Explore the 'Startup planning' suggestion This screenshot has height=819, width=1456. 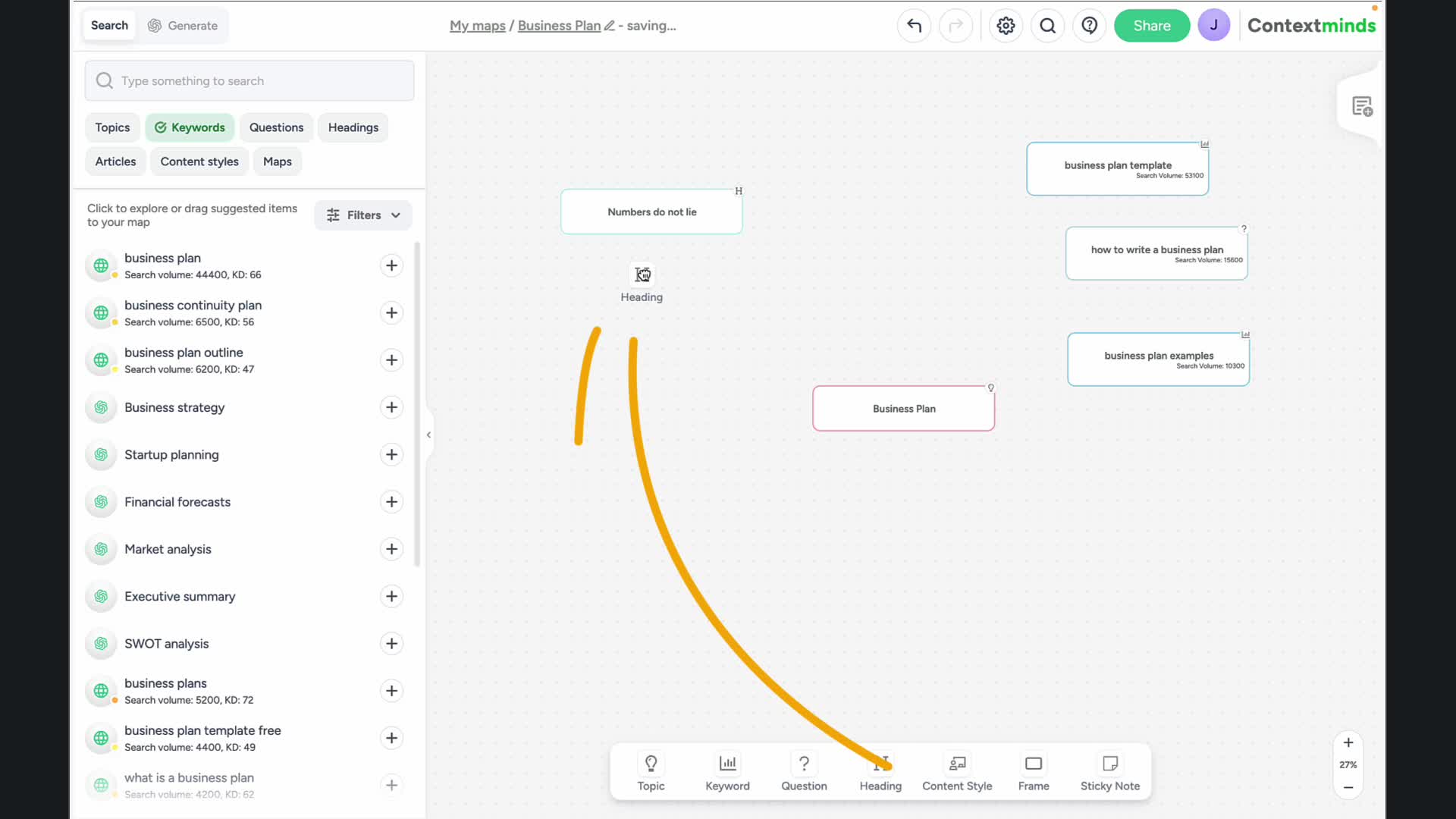pyautogui.click(x=171, y=454)
